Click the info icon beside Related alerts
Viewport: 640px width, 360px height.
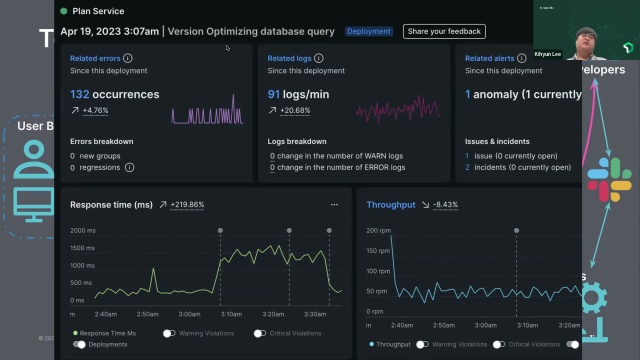tap(522, 58)
